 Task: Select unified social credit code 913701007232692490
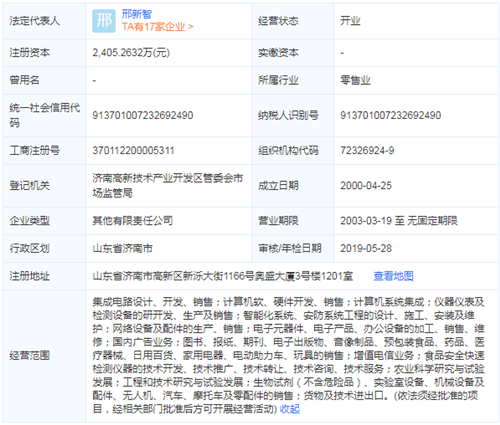143,115
